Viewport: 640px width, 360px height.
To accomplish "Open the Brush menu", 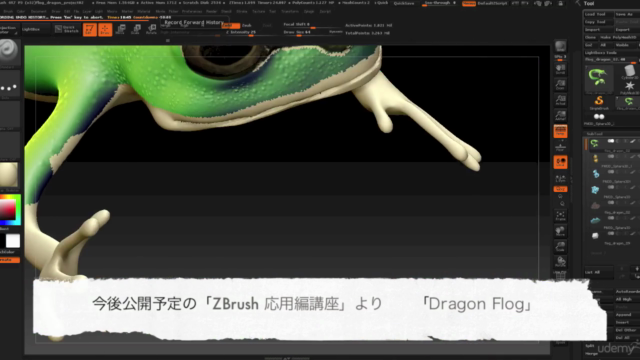I will point(8,11).
